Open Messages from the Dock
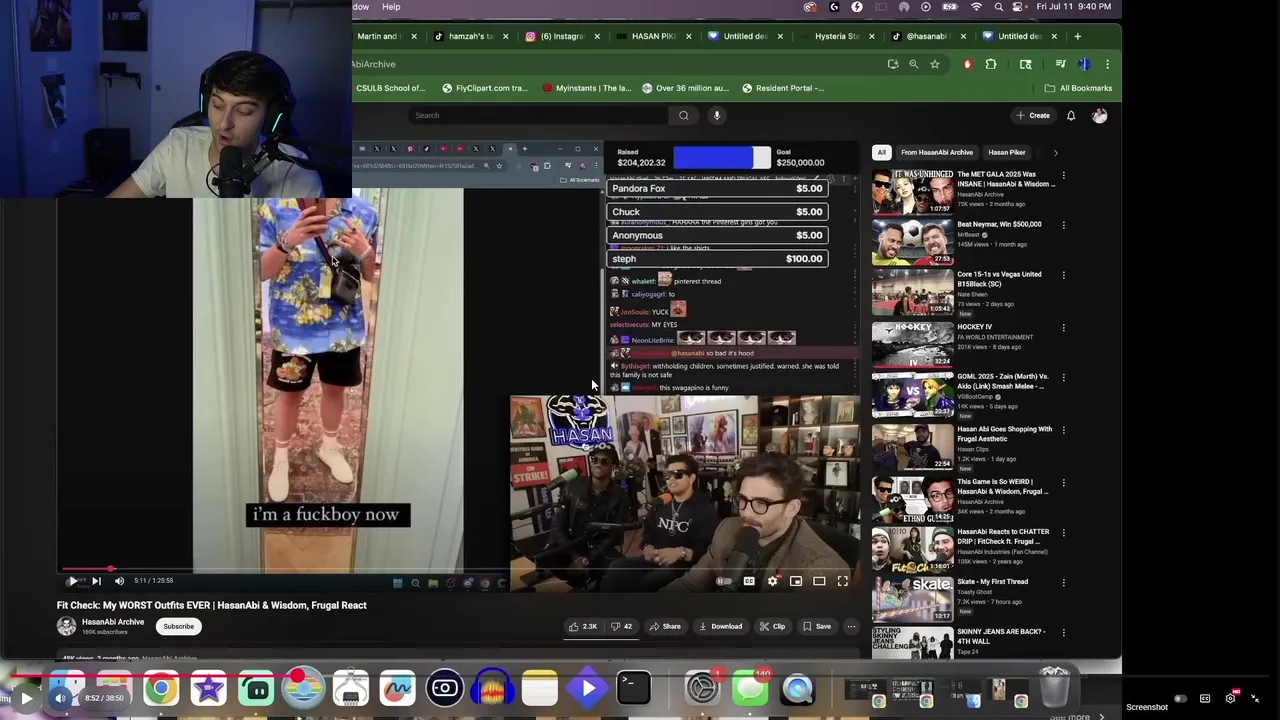 tap(750, 689)
